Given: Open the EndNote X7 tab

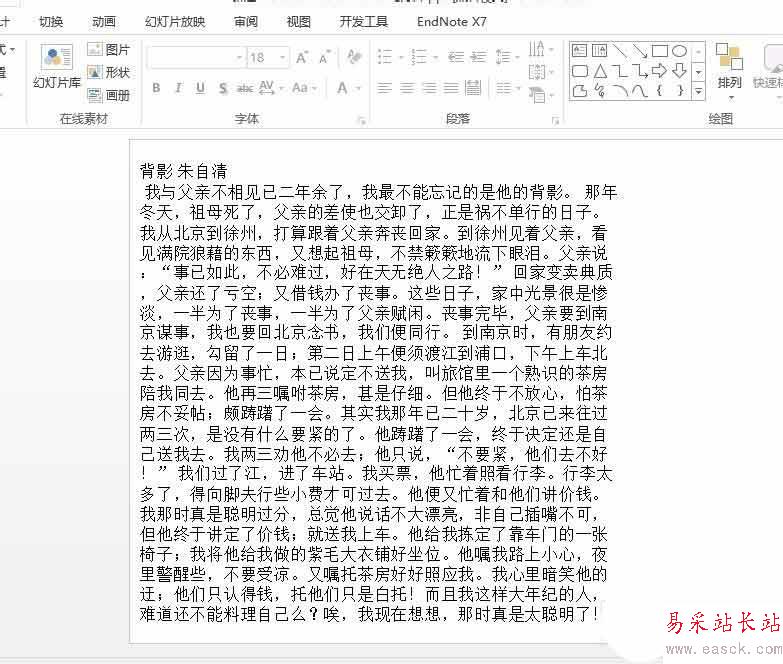Looking at the screenshot, I should click(x=451, y=22).
